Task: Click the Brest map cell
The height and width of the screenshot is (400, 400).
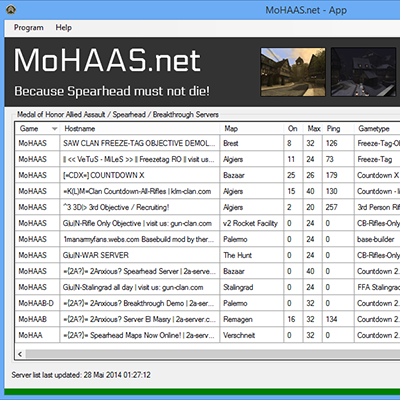Action: coord(252,143)
